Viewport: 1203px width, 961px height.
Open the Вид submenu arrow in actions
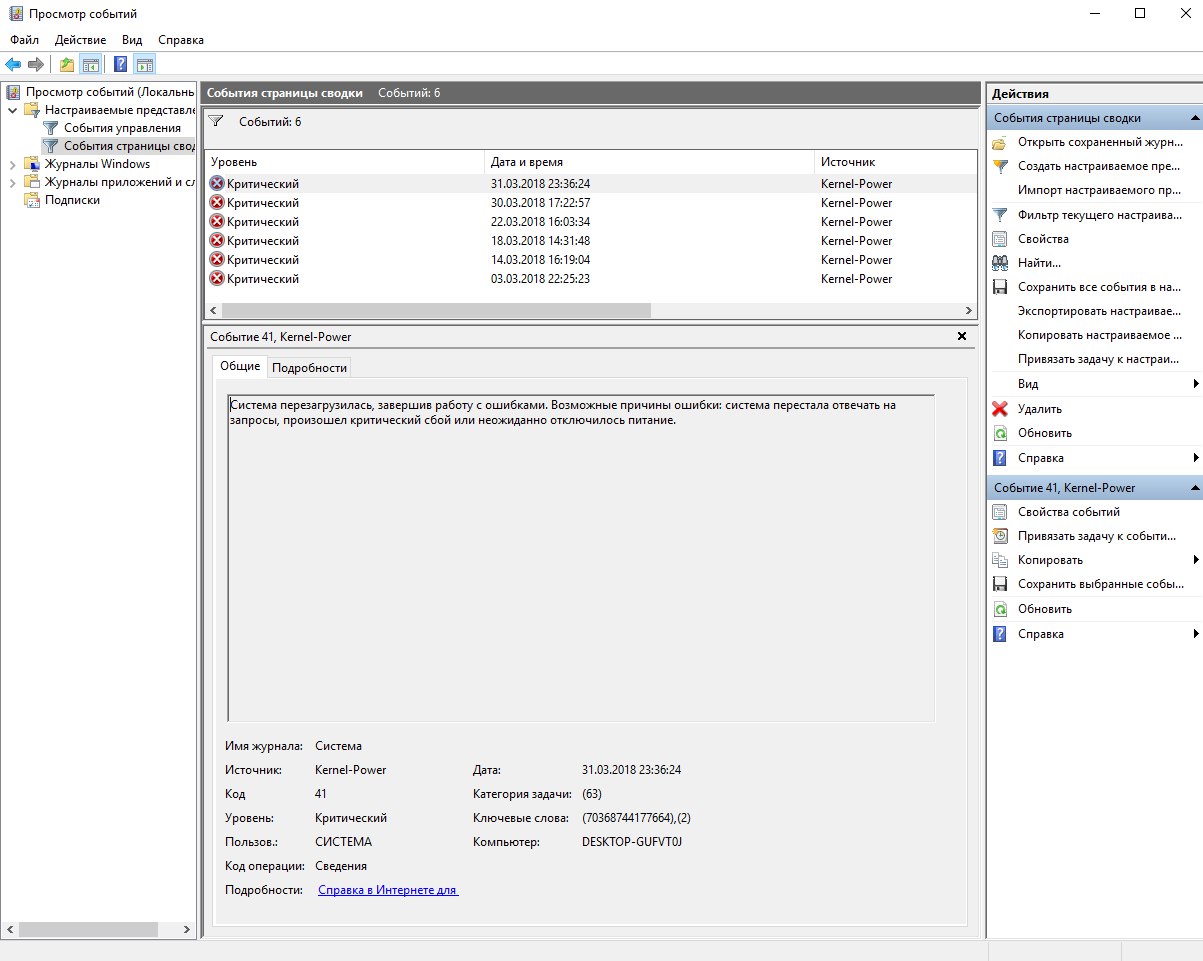click(x=1195, y=384)
